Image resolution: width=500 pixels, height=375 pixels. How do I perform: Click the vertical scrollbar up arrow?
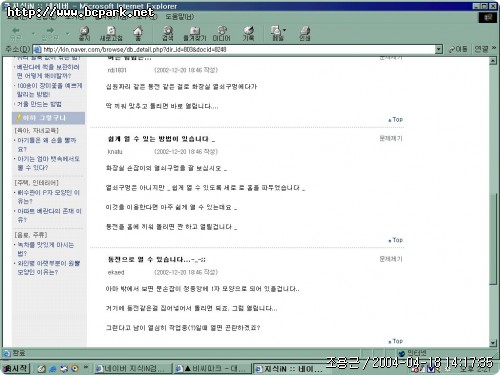[493, 61]
